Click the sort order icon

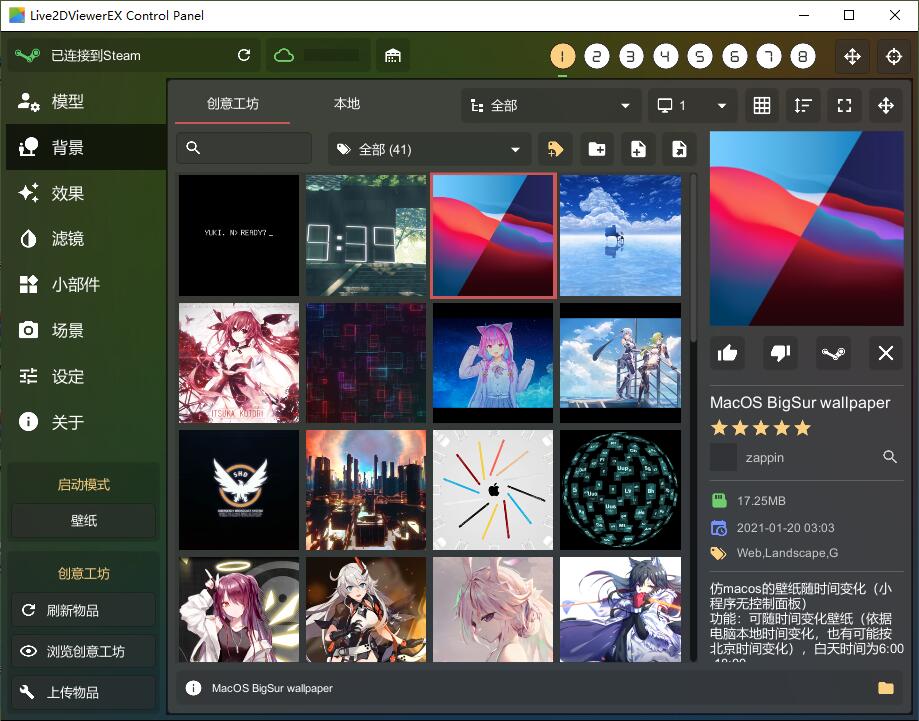[802, 106]
